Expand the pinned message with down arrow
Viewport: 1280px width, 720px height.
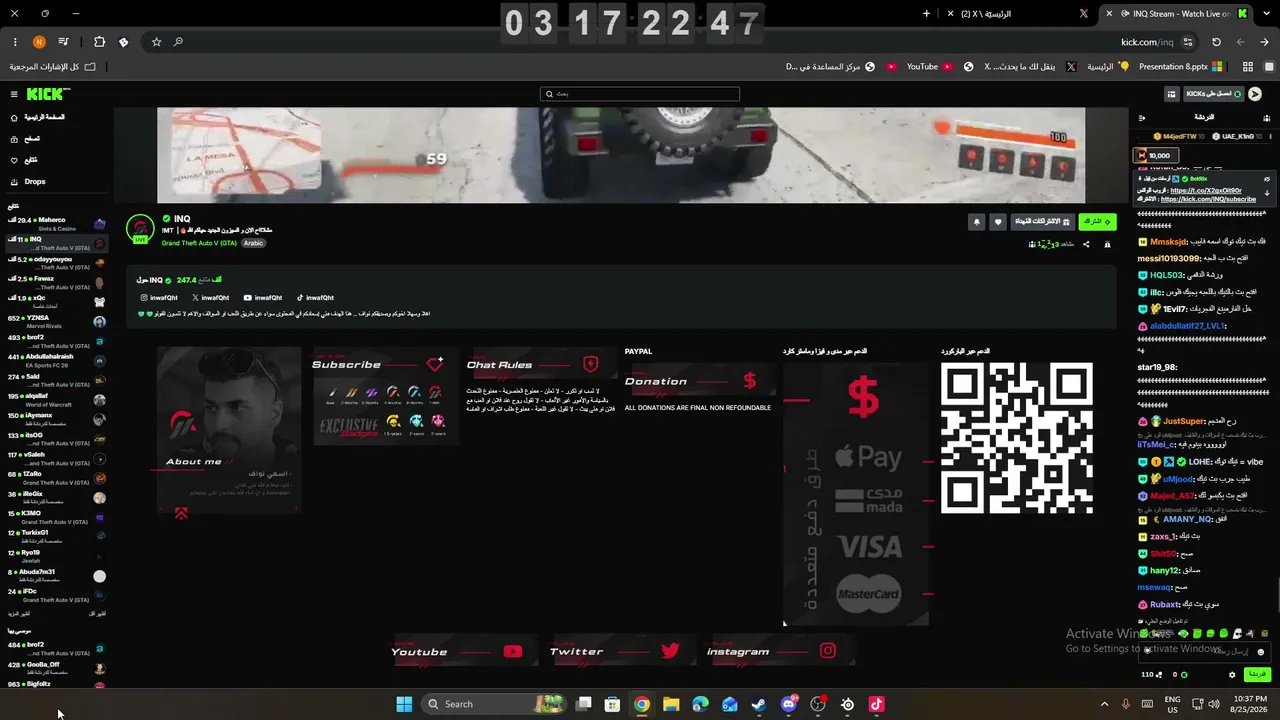click(1267, 193)
